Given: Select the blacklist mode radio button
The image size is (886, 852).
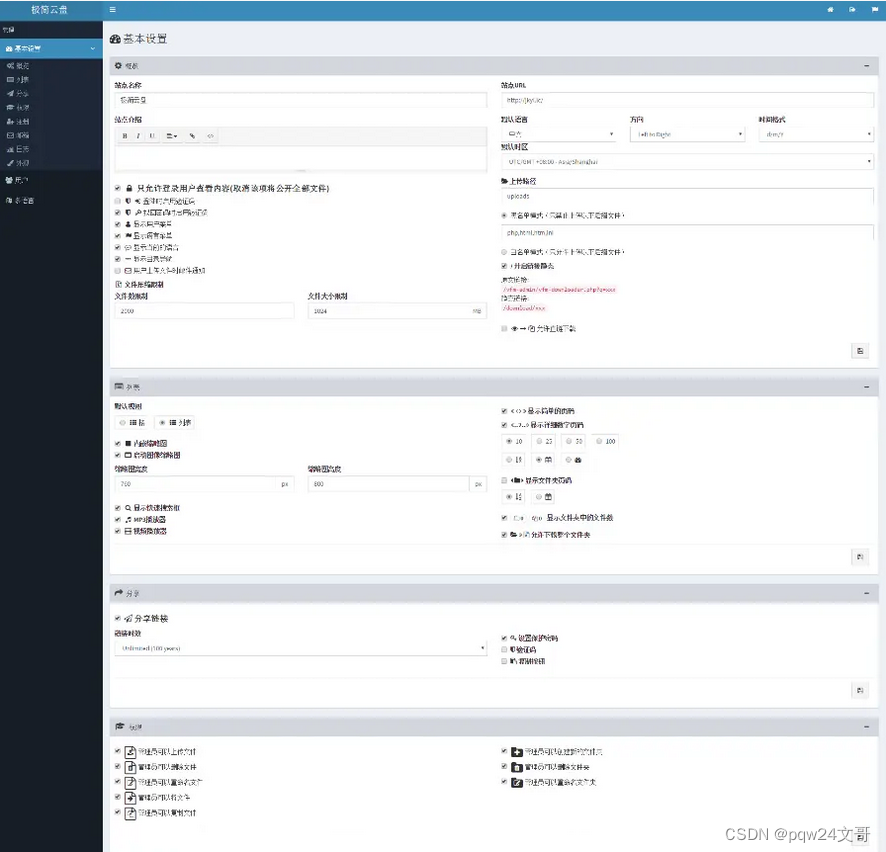Looking at the screenshot, I should [x=504, y=215].
